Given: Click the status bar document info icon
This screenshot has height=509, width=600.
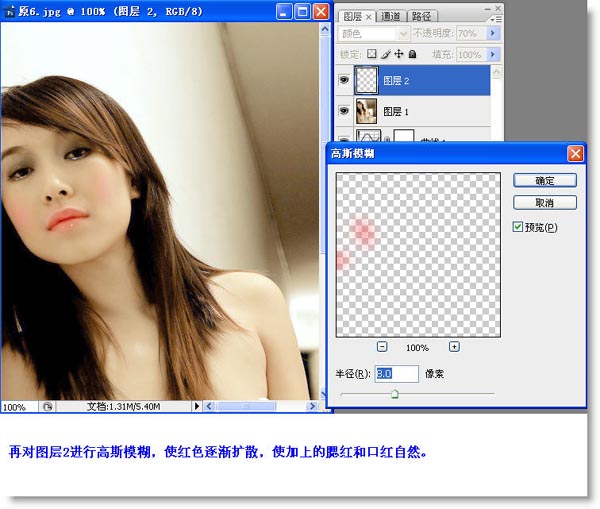Looking at the screenshot, I should click(x=47, y=406).
